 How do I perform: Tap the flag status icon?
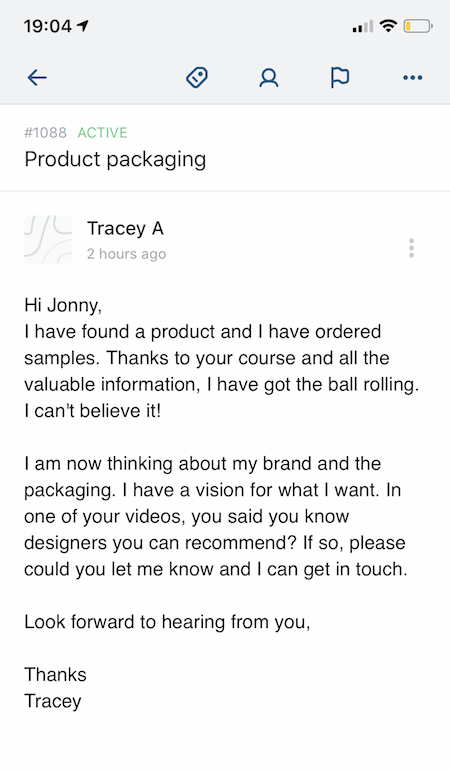340,78
